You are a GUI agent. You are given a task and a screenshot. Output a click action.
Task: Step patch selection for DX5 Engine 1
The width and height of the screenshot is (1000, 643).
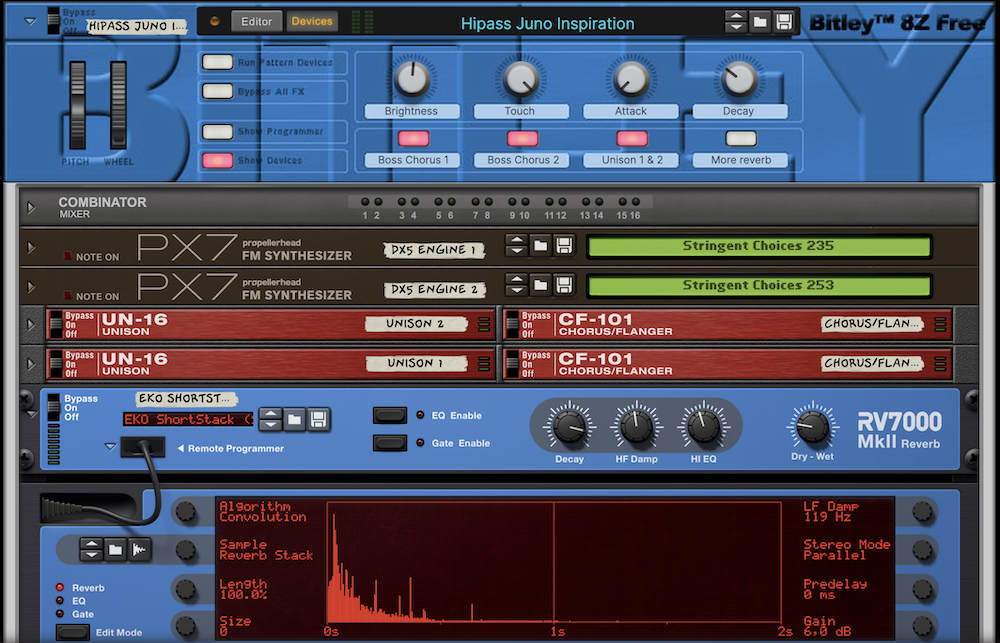point(516,246)
